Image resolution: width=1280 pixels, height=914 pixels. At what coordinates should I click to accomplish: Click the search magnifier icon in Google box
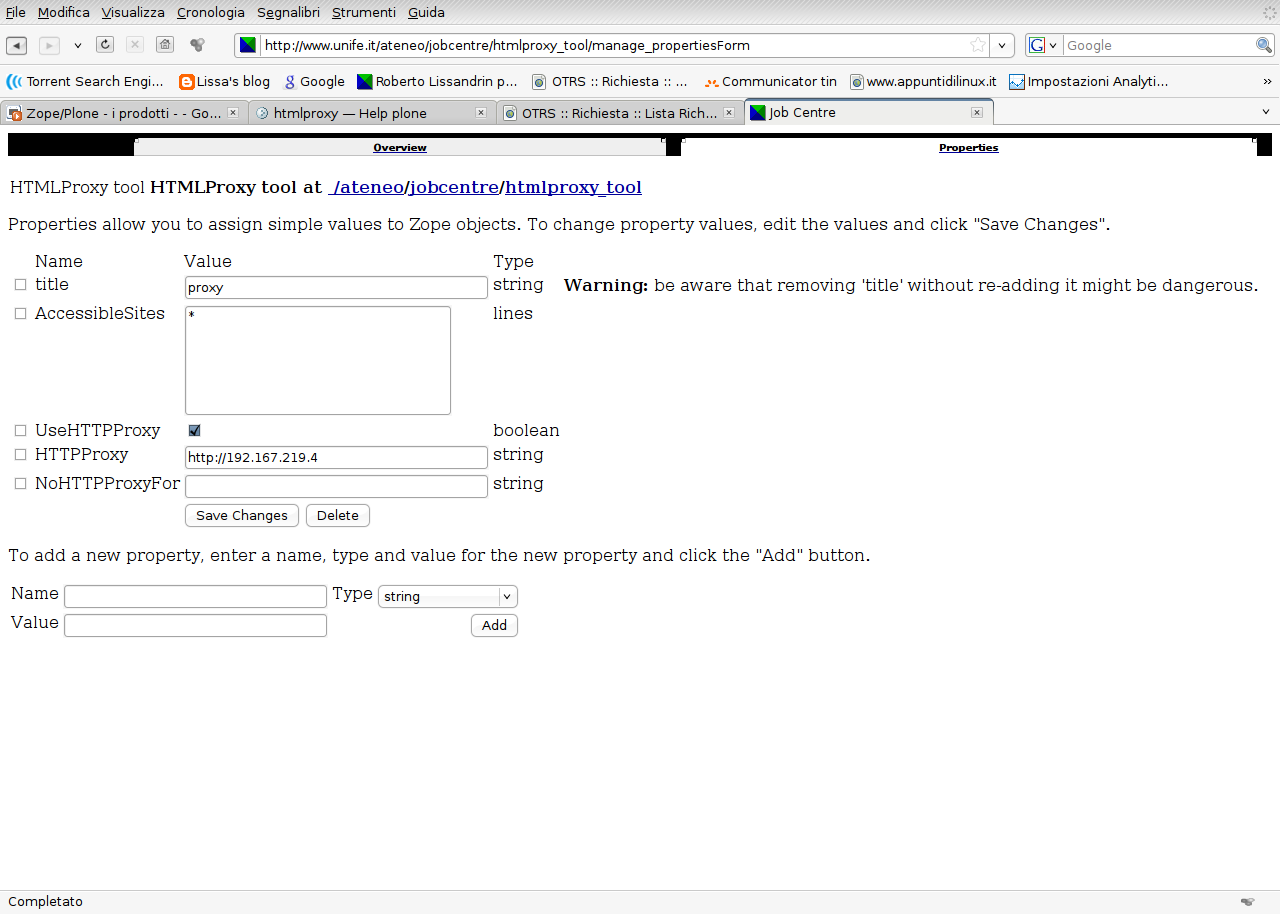1264,45
